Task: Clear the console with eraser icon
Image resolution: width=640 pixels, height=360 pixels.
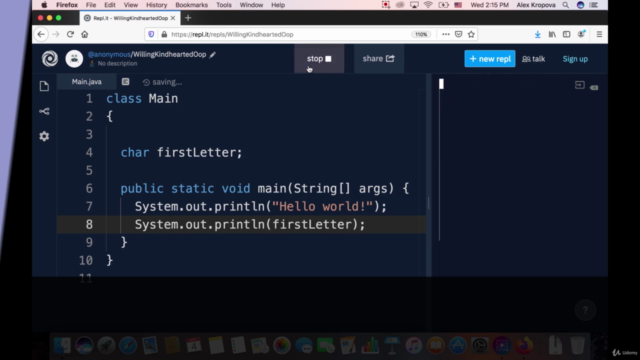Action: tap(594, 87)
